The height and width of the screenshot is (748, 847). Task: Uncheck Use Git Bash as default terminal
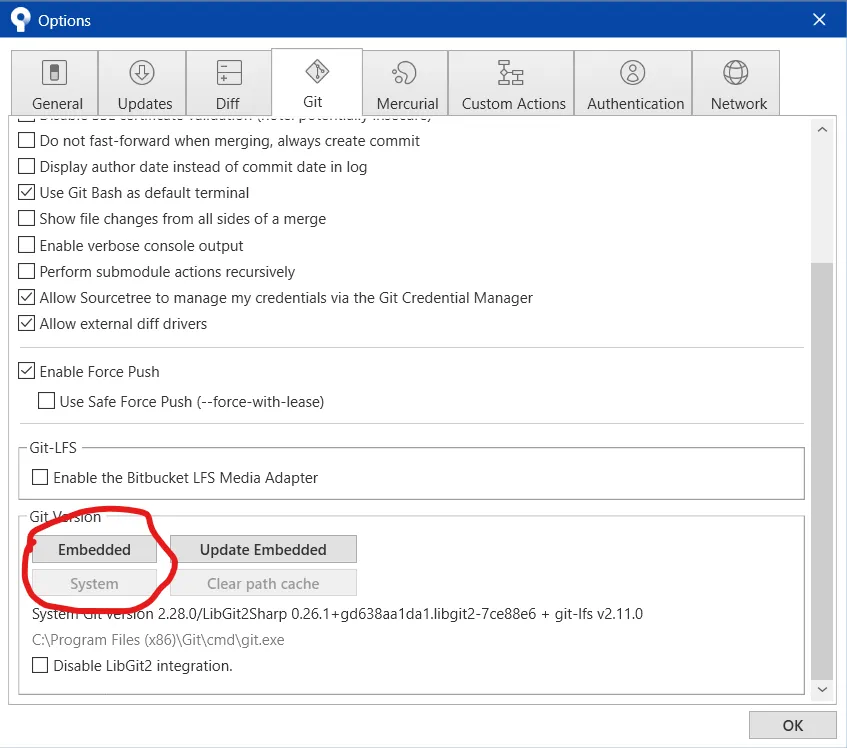tap(26, 192)
